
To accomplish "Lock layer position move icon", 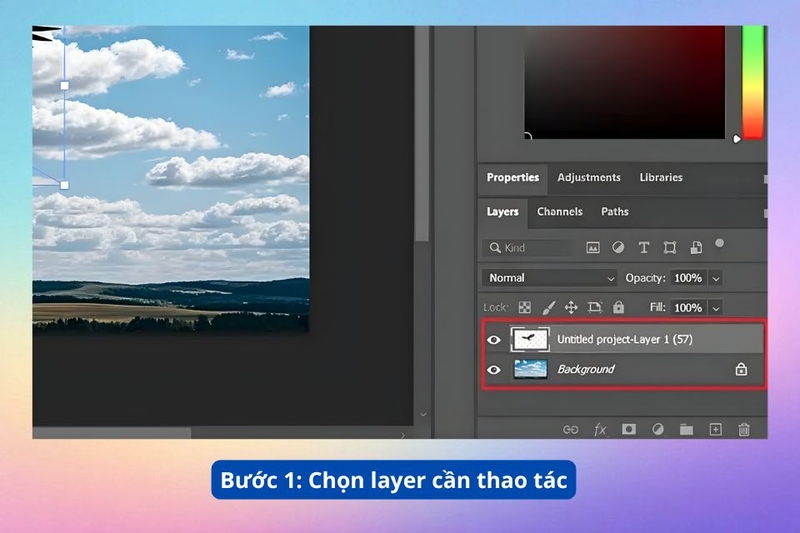I will pyautogui.click(x=571, y=307).
